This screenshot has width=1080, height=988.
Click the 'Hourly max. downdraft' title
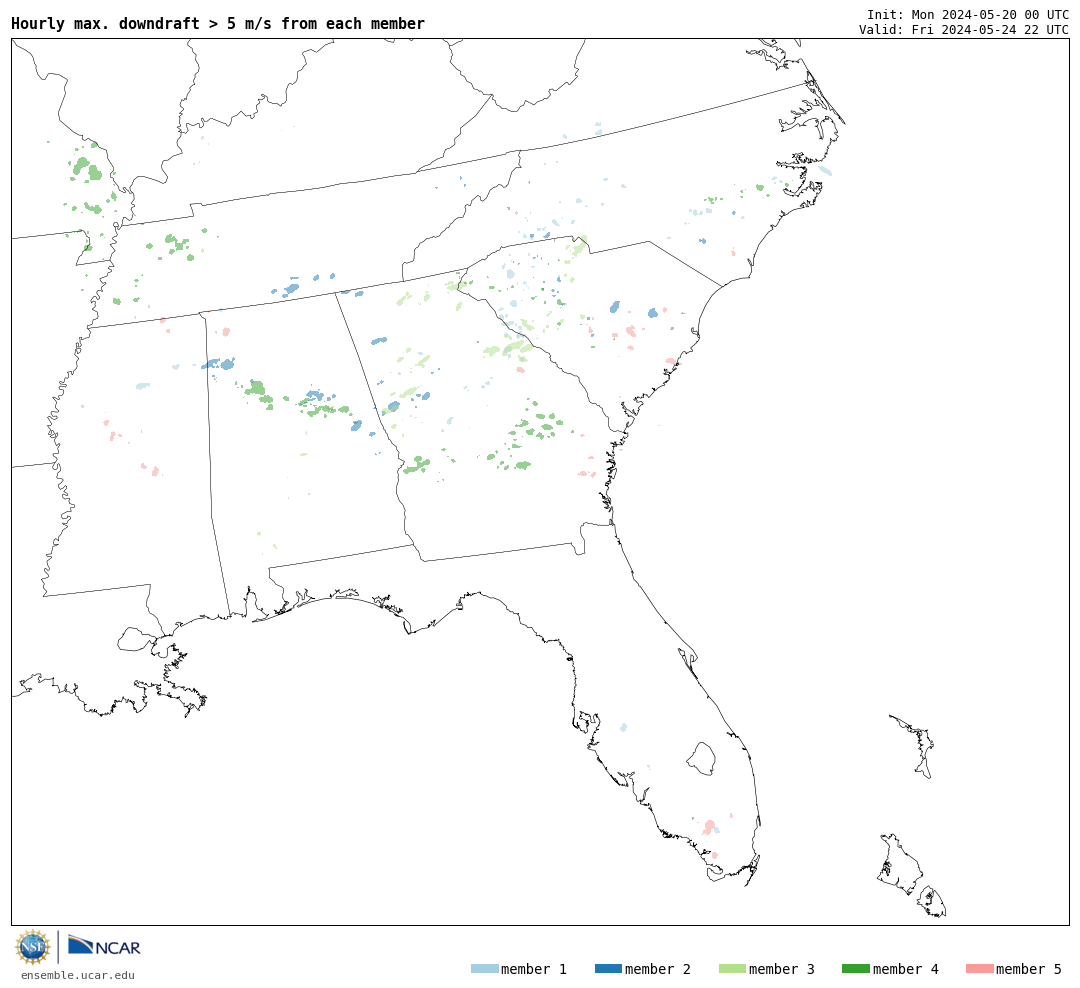[x=218, y=23]
